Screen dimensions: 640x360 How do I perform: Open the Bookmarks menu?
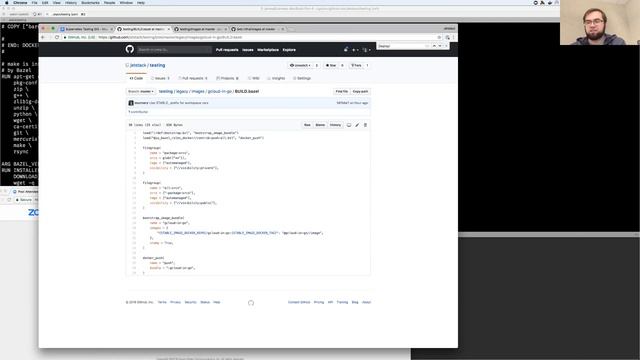click(x=90, y=2)
